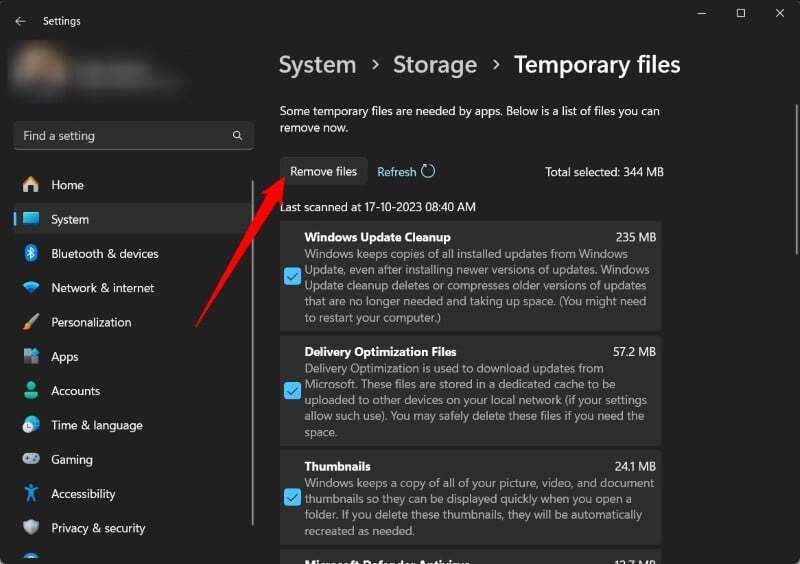Open Accessibility settings
The width and height of the screenshot is (800, 564).
point(133,494)
